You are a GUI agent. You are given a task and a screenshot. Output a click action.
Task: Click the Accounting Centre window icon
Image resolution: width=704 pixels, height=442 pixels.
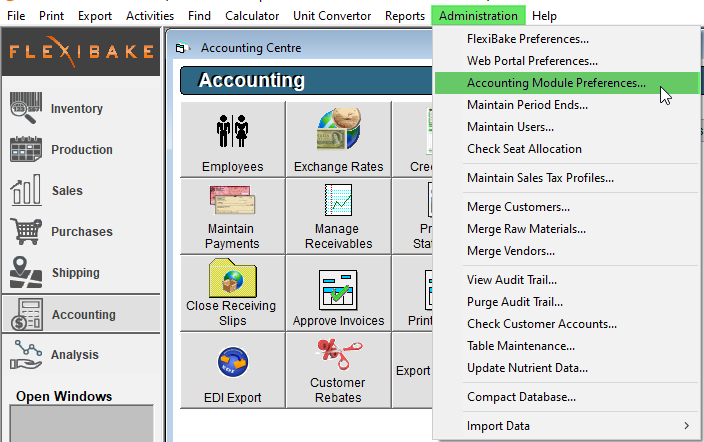[x=181, y=48]
